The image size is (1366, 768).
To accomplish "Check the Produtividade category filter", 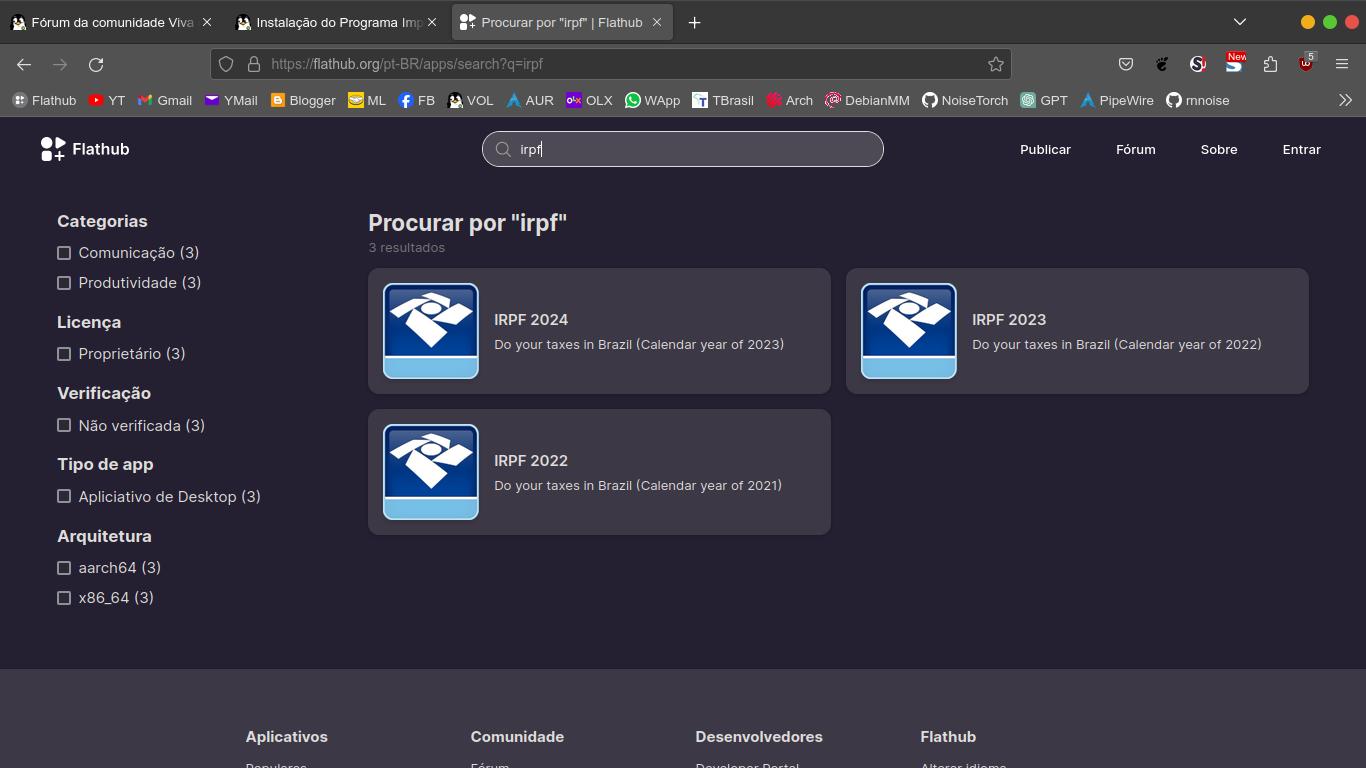I will click(x=64, y=283).
